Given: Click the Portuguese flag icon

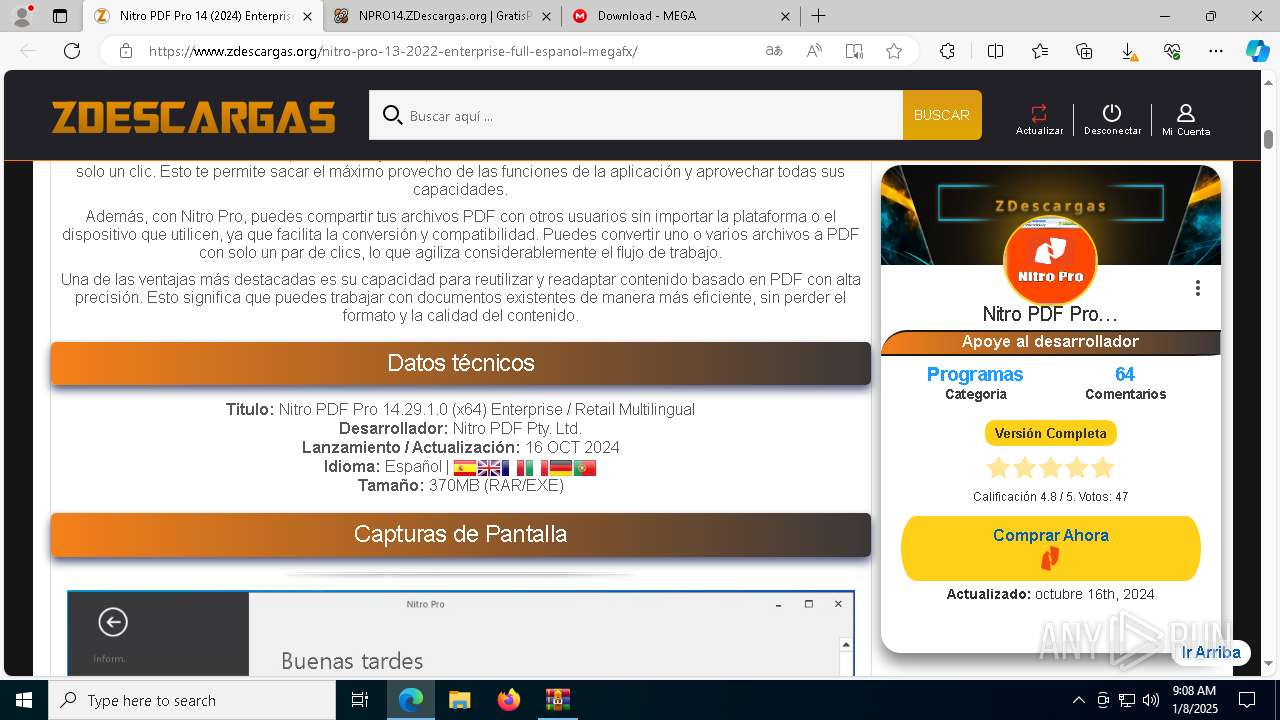Looking at the screenshot, I should pyautogui.click(x=585, y=468).
